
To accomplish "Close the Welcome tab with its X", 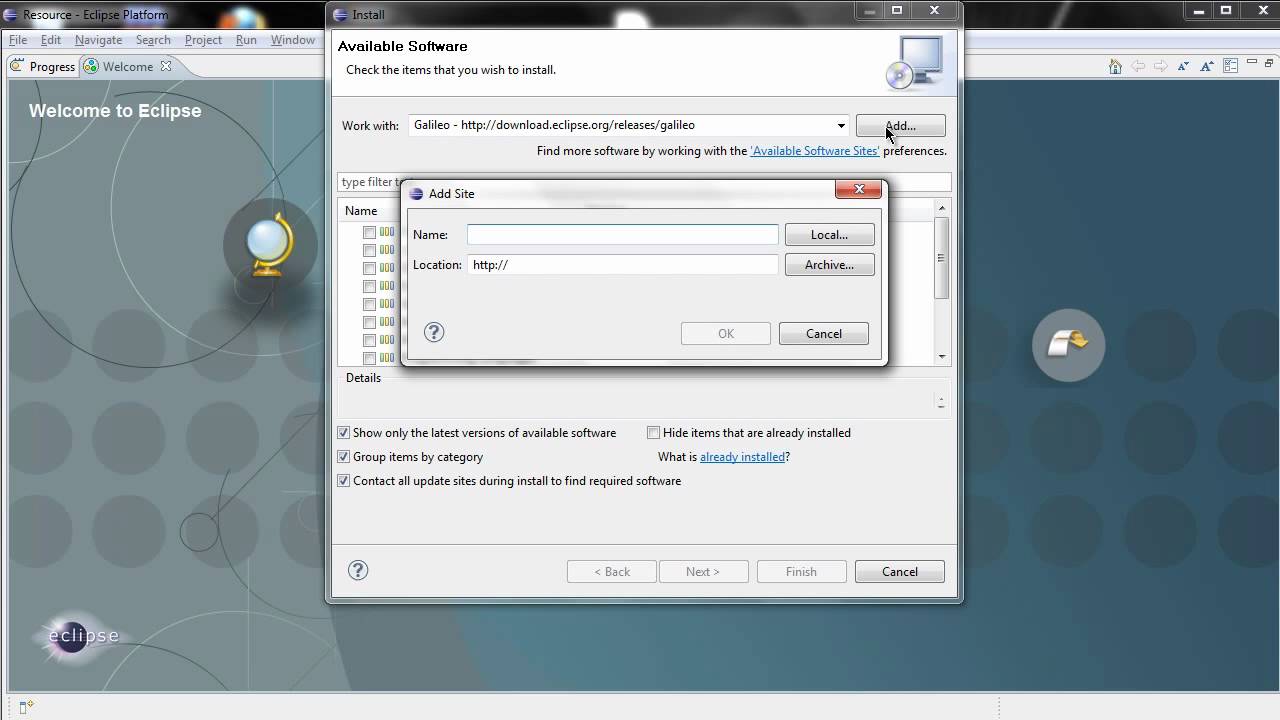I will click(x=166, y=66).
